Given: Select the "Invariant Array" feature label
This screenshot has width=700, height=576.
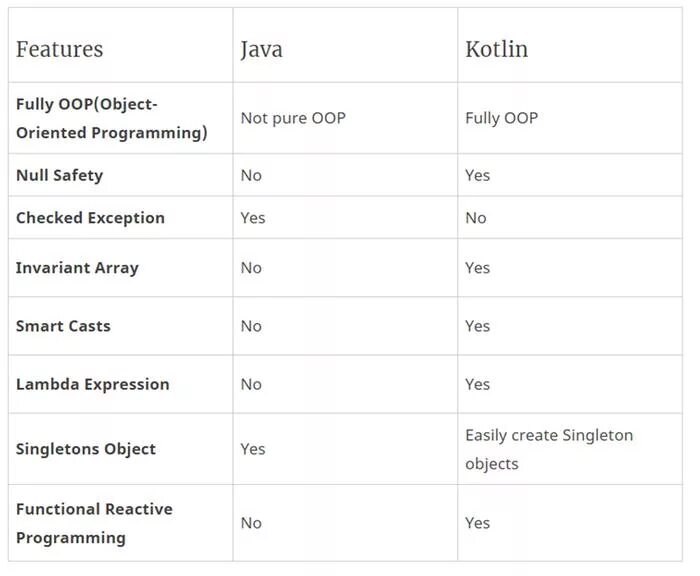Looking at the screenshot, I should pos(77,268).
